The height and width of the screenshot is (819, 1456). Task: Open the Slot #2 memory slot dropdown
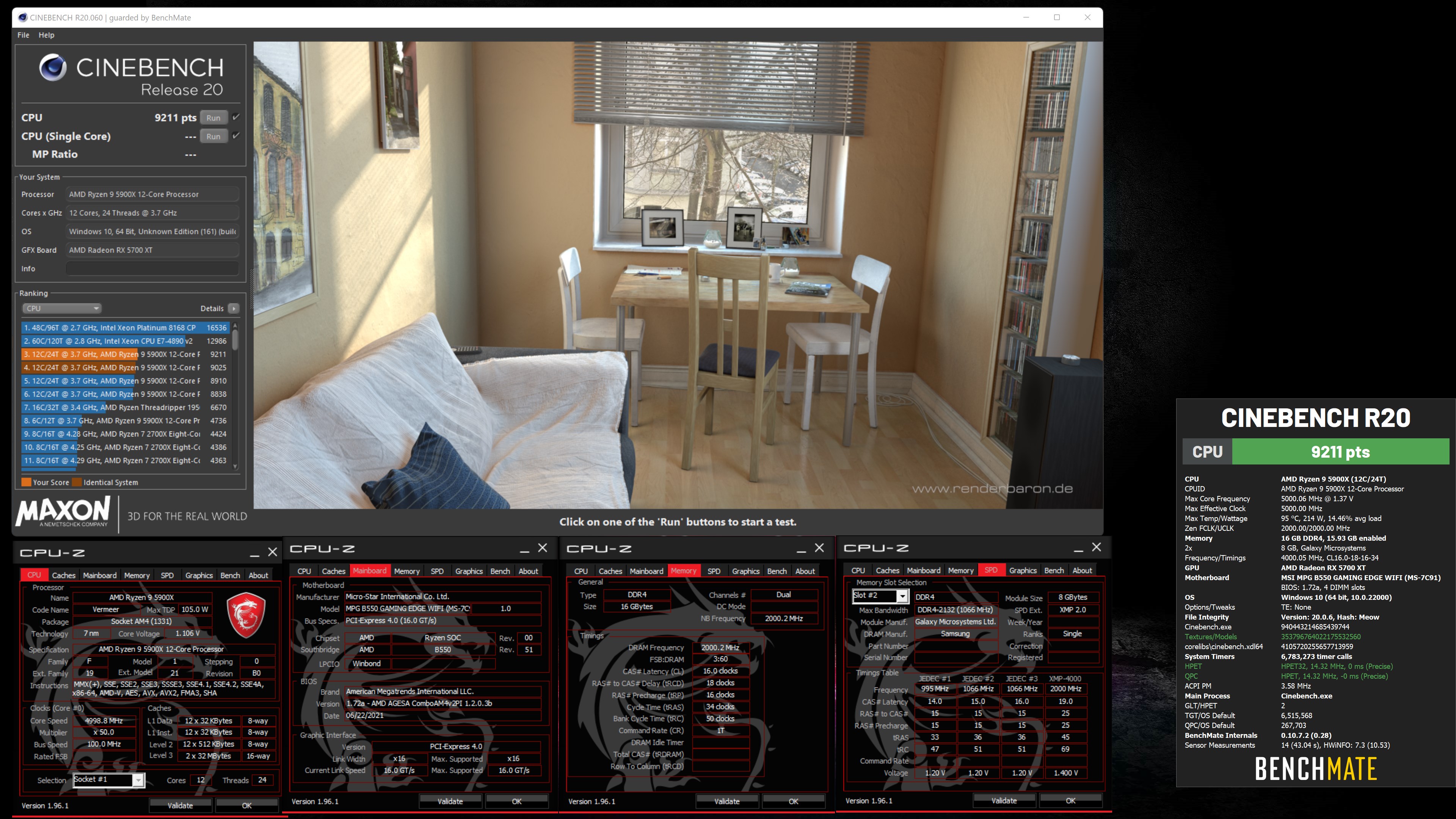point(880,596)
